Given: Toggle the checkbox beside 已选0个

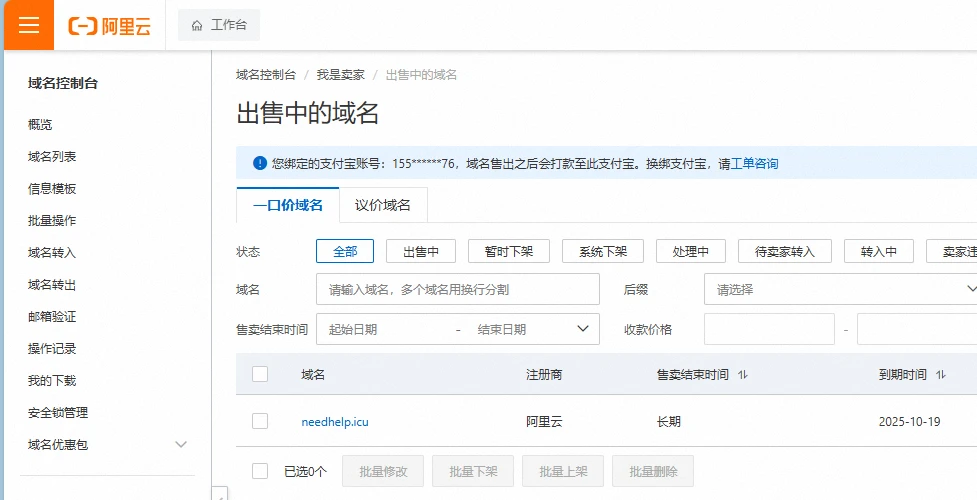Looking at the screenshot, I should [x=260, y=471].
